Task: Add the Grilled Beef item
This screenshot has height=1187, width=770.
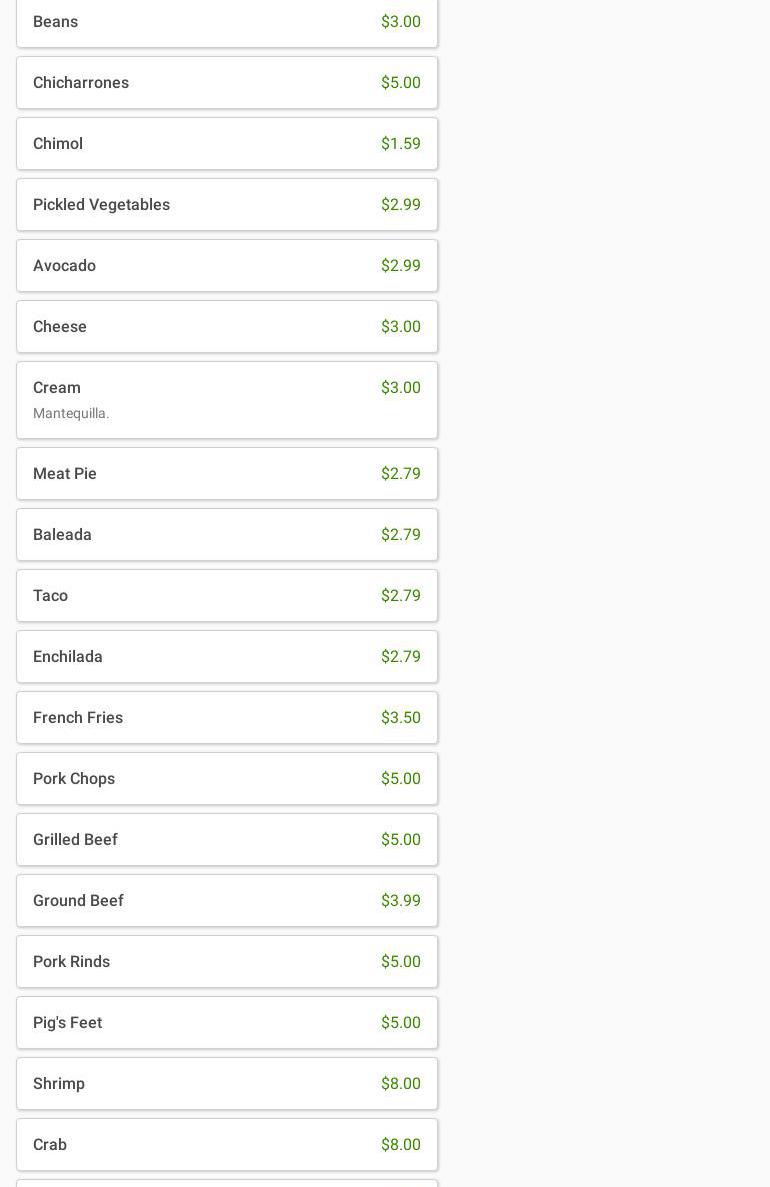Action: click(226, 840)
